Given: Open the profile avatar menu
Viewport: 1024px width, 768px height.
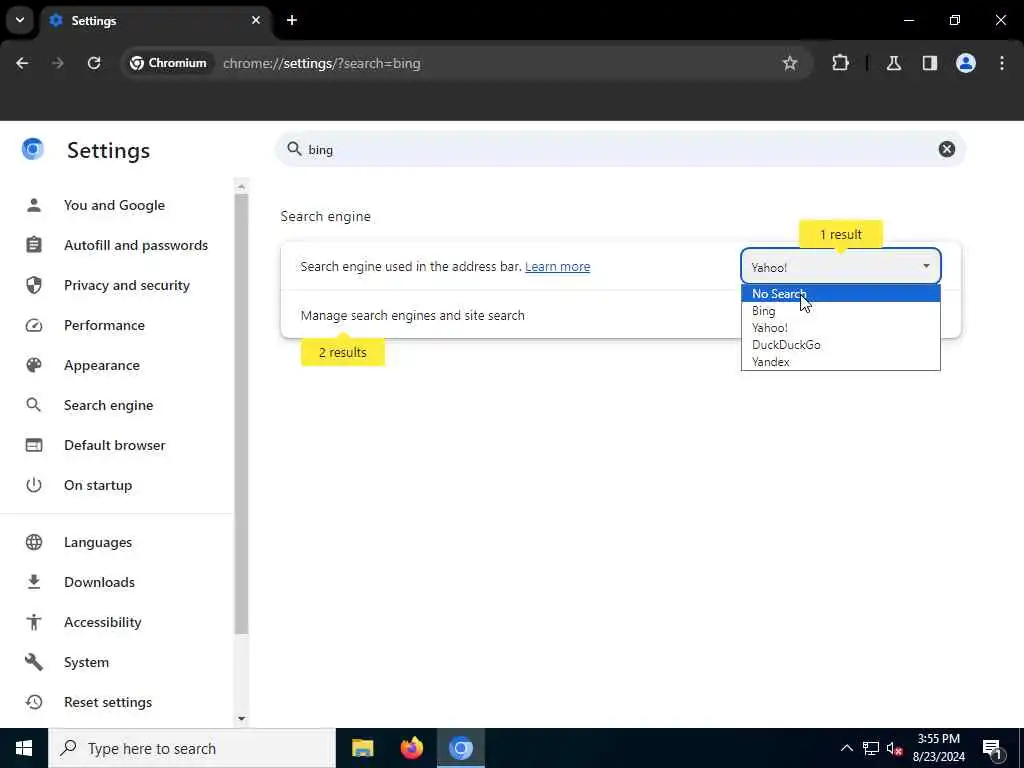Looking at the screenshot, I should (x=966, y=63).
